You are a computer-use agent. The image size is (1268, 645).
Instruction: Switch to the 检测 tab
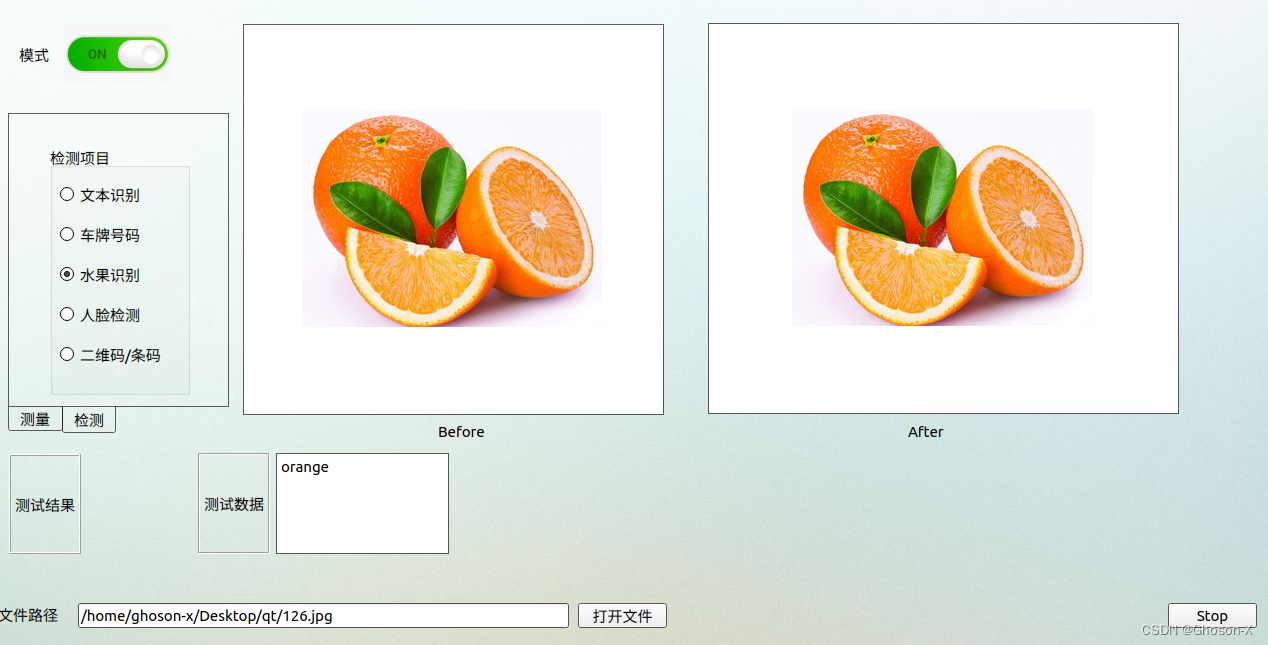tap(89, 420)
